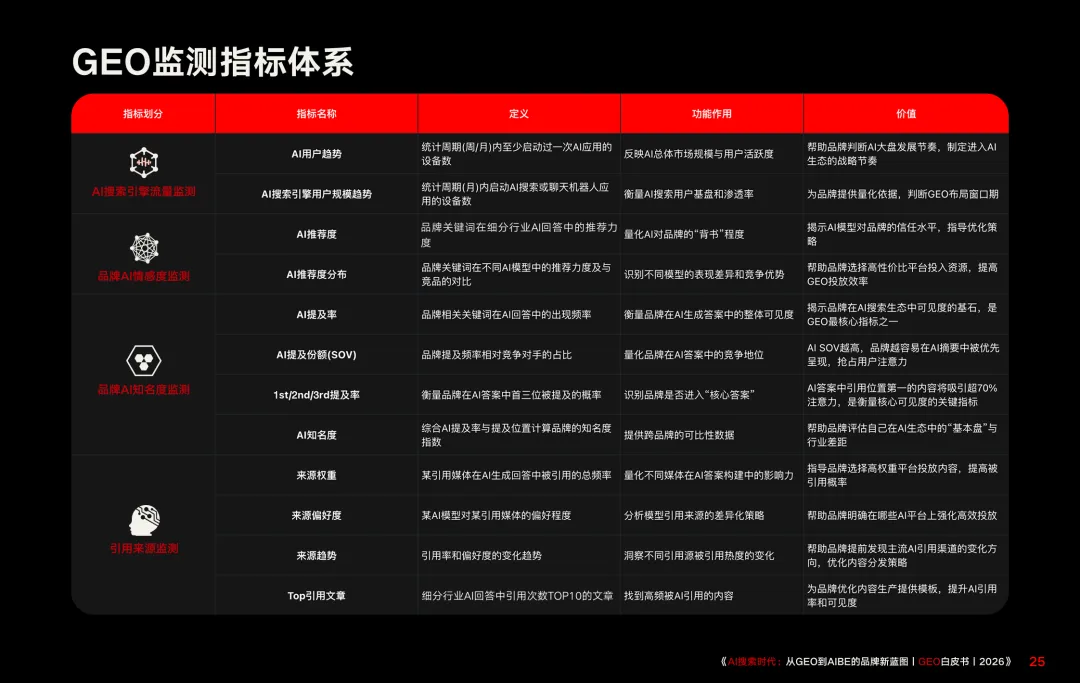1080x683 pixels.
Task: Click the footer text GEO白皮书 | 2026
Action: (x=962, y=662)
